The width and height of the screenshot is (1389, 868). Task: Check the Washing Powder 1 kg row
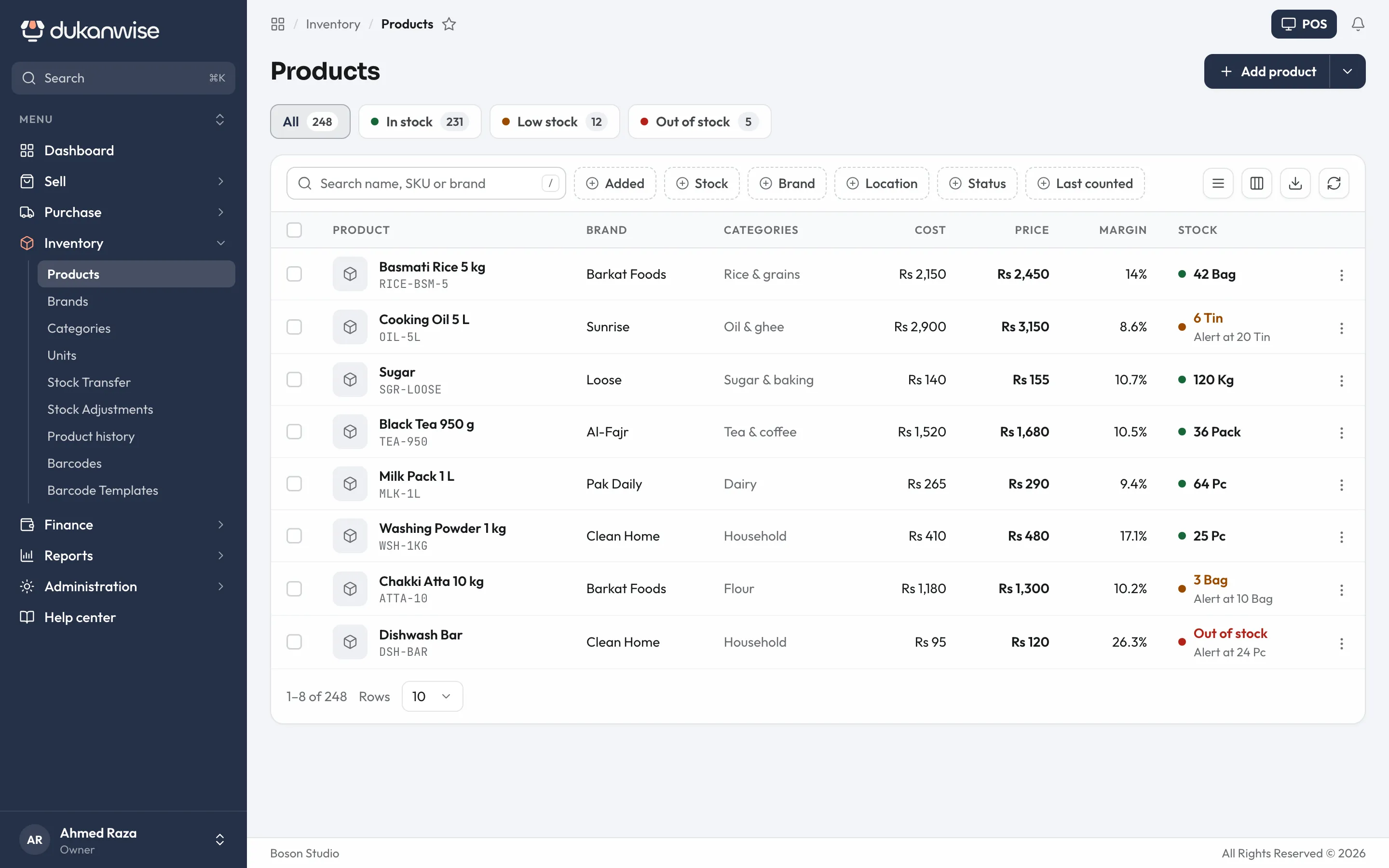coord(295,536)
